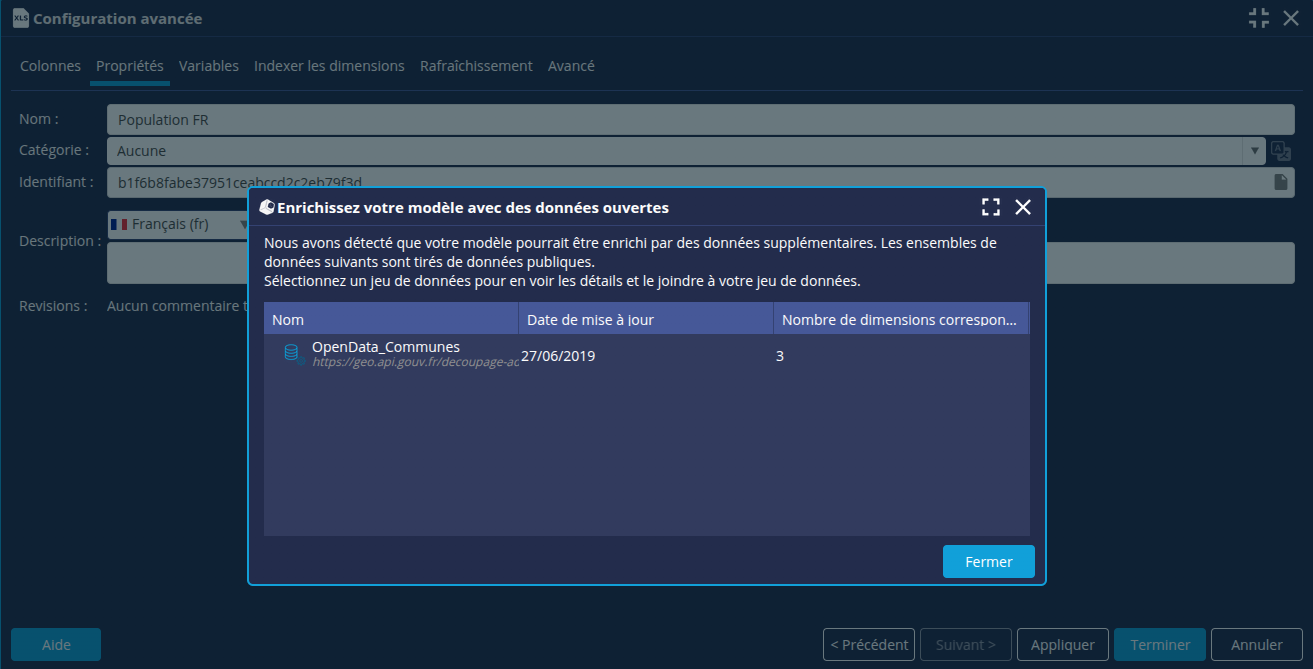Click the translate icon beside the Catégorie field
Screen dimensions: 1313x669
click(x=1281, y=151)
